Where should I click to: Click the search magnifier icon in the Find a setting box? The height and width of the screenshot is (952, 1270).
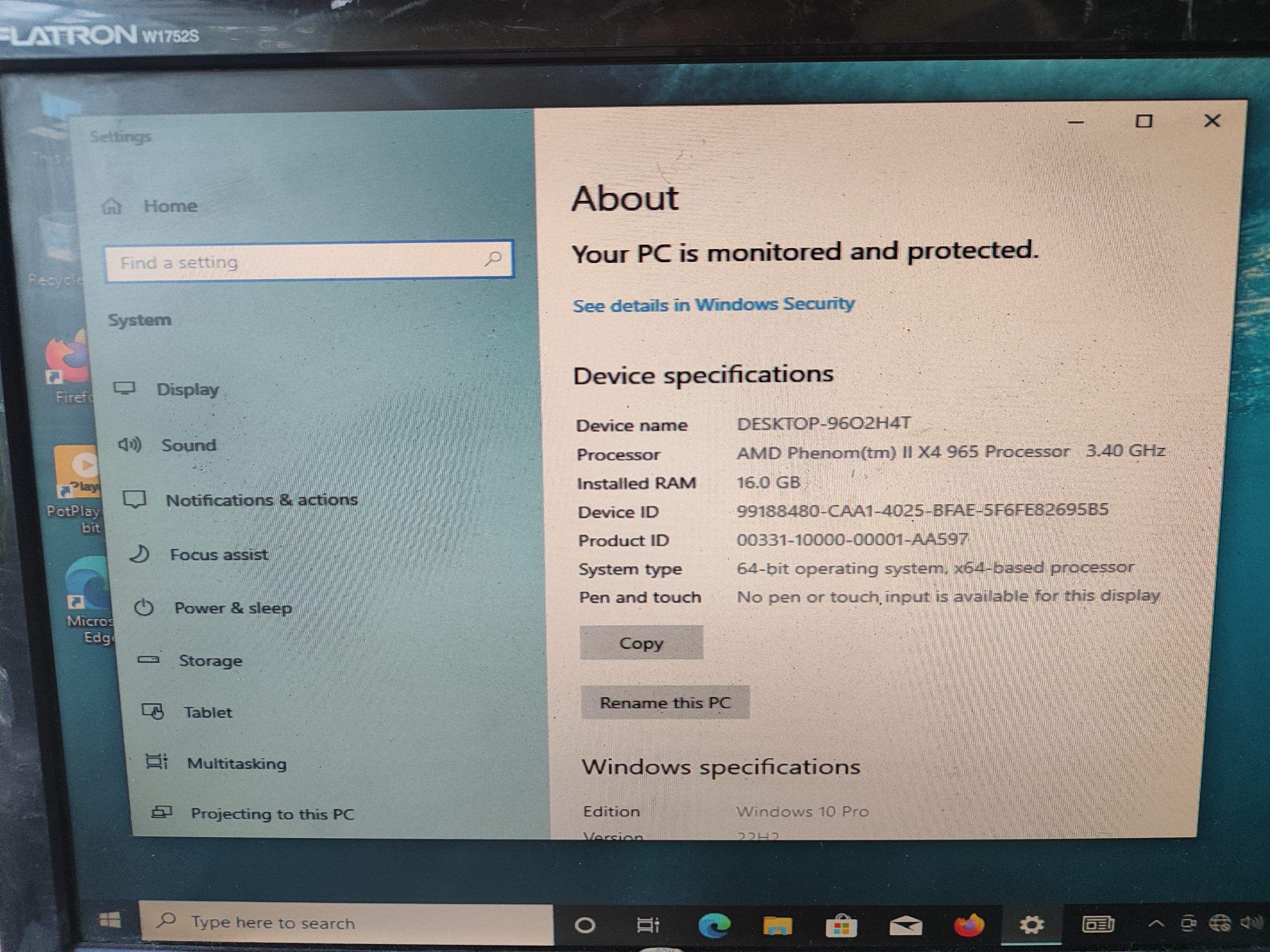pos(493,259)
